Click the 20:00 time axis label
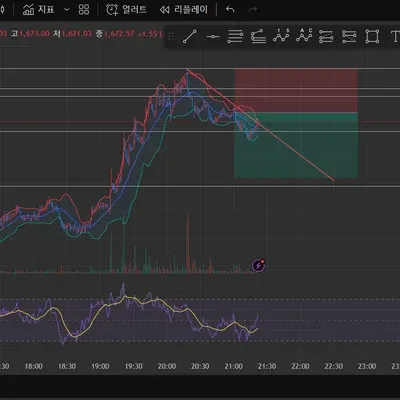The height and width of the screenshot is (400, 400). pos(167,366)
